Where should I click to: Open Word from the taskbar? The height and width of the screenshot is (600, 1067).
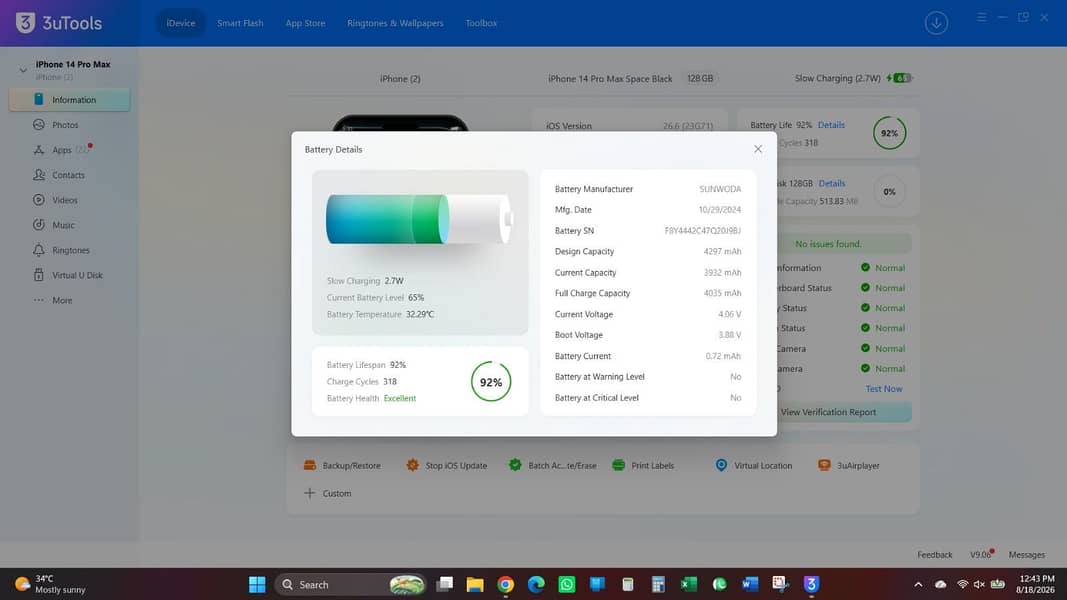pos(750,584)
